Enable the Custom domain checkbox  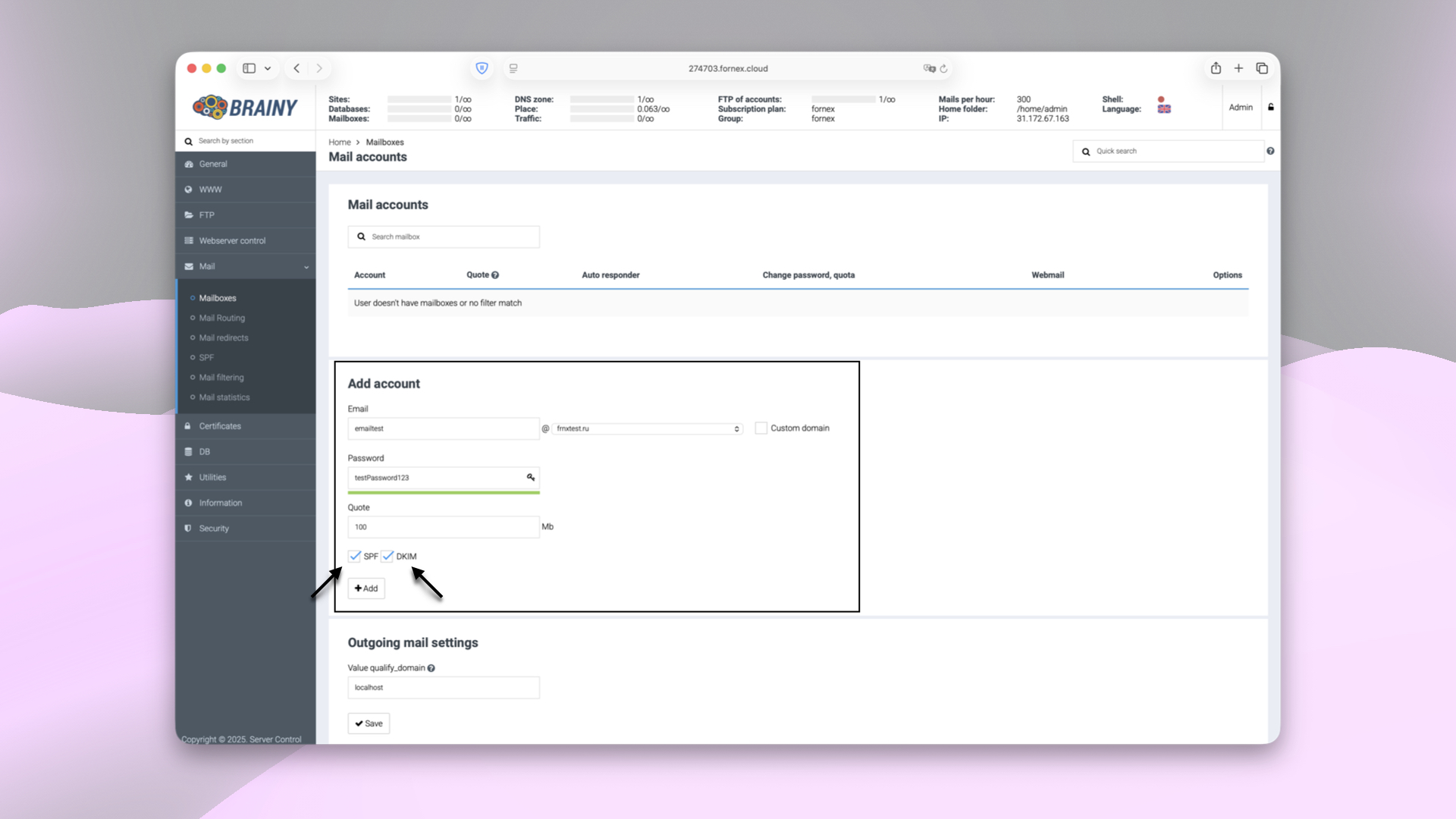click(761, 428)
